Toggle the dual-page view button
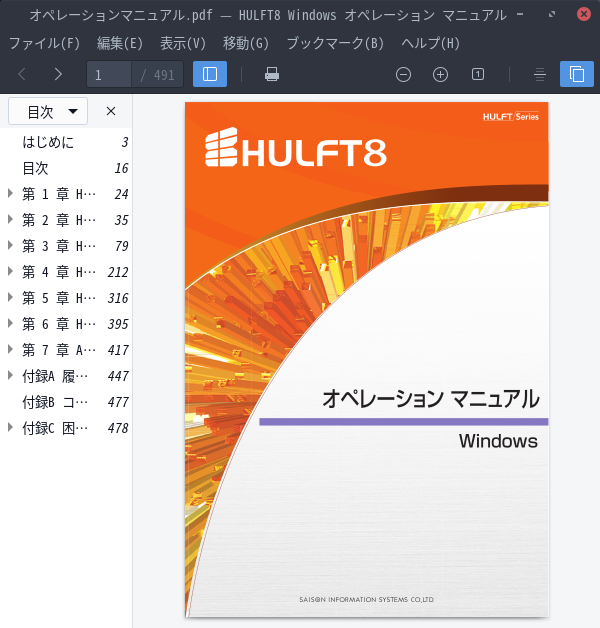Viewport: 600px width, 628px height. 577,74
